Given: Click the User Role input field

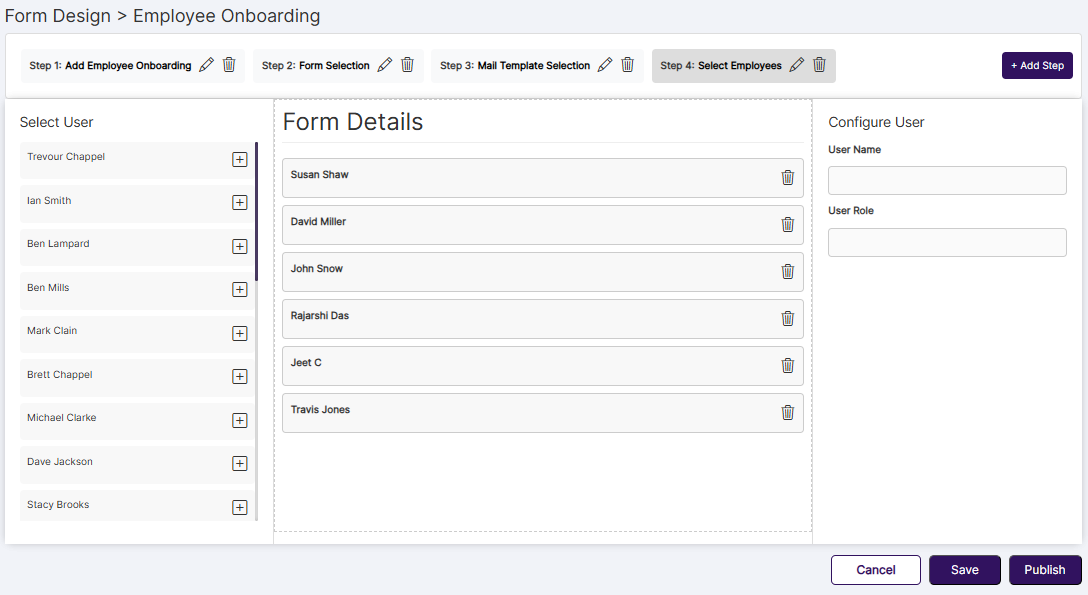Looking at the screenshot, I should pyautogui.click(x=946, y=242).
